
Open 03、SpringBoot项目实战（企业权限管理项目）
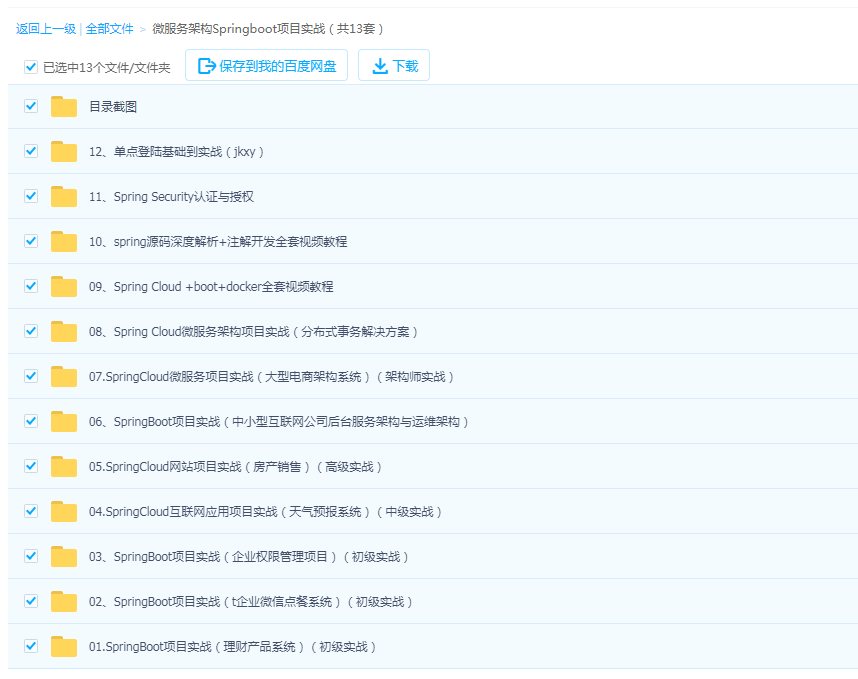tap(249, 556)
